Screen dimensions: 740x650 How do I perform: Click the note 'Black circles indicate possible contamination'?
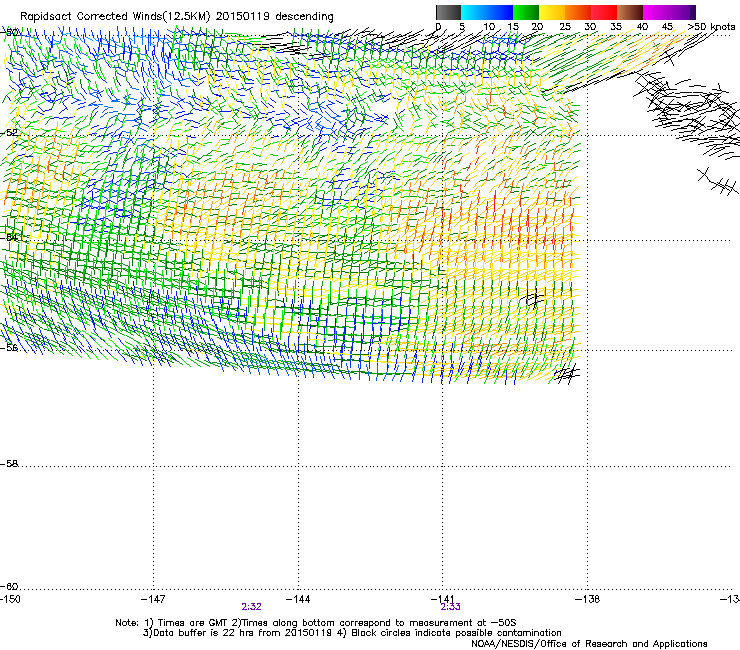pos(456,633)
